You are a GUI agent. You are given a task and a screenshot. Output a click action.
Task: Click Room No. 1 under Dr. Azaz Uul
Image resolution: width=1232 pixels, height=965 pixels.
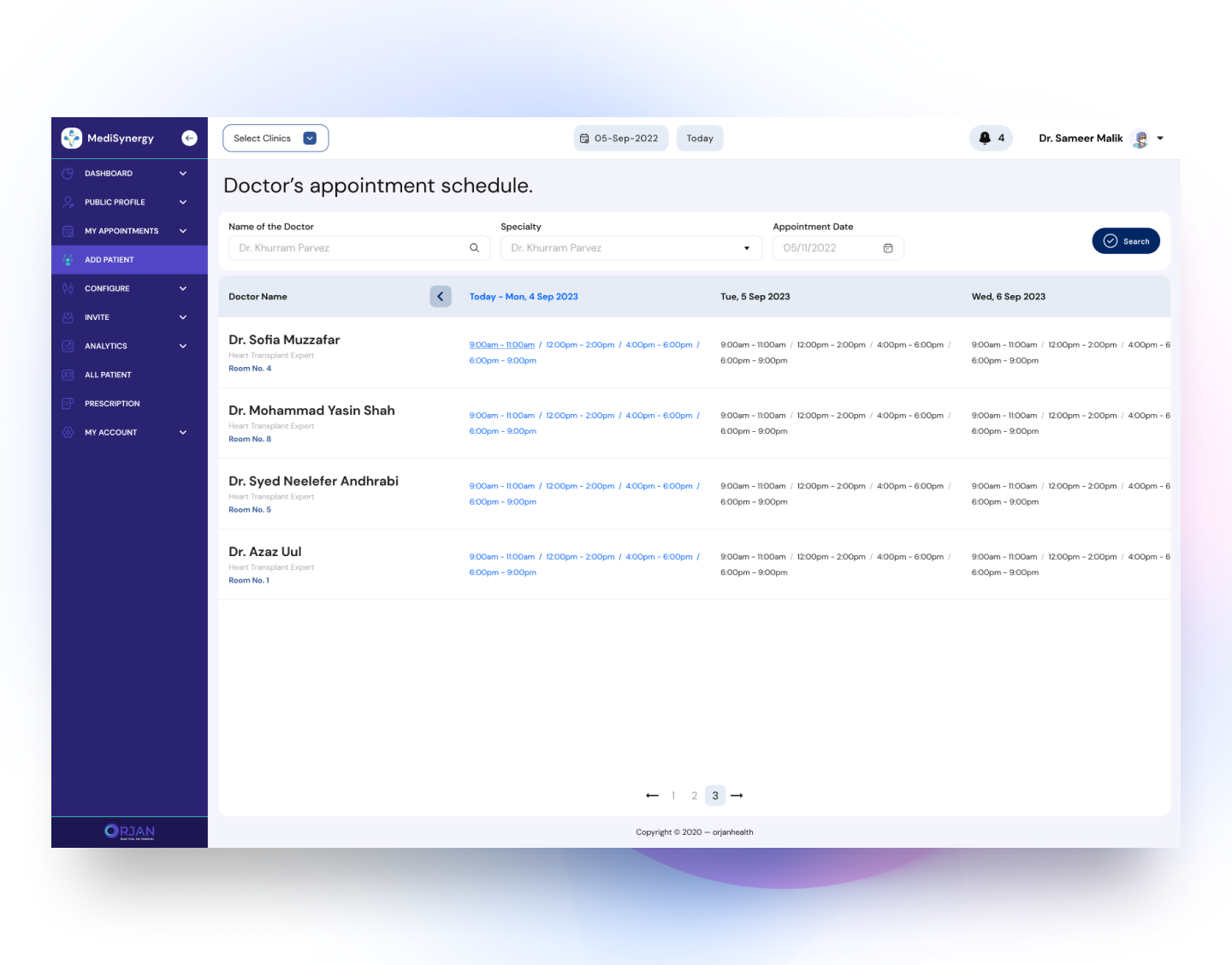point(249,580)
